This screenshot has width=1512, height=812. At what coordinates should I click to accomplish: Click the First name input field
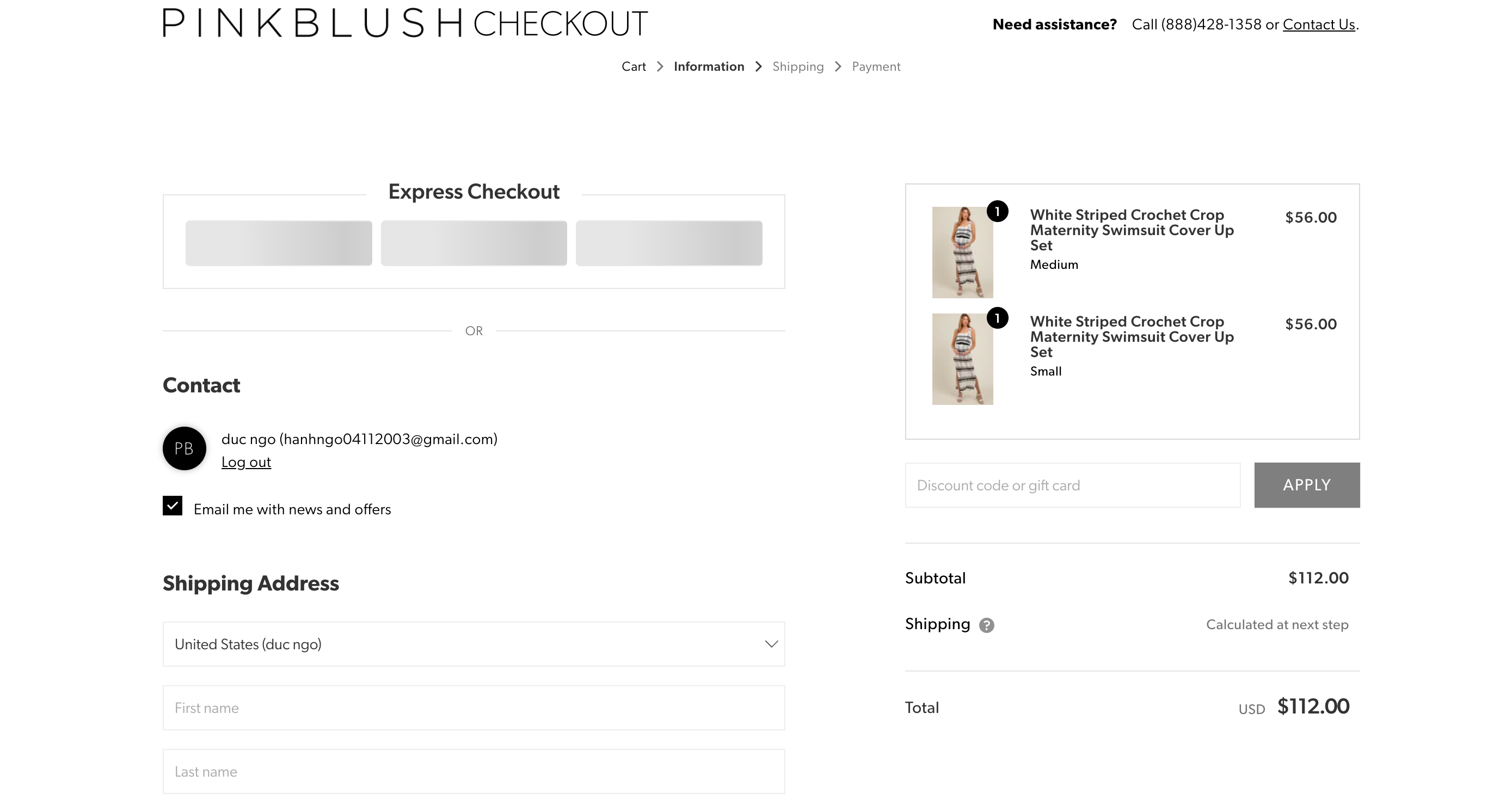(x=474, y=708)
